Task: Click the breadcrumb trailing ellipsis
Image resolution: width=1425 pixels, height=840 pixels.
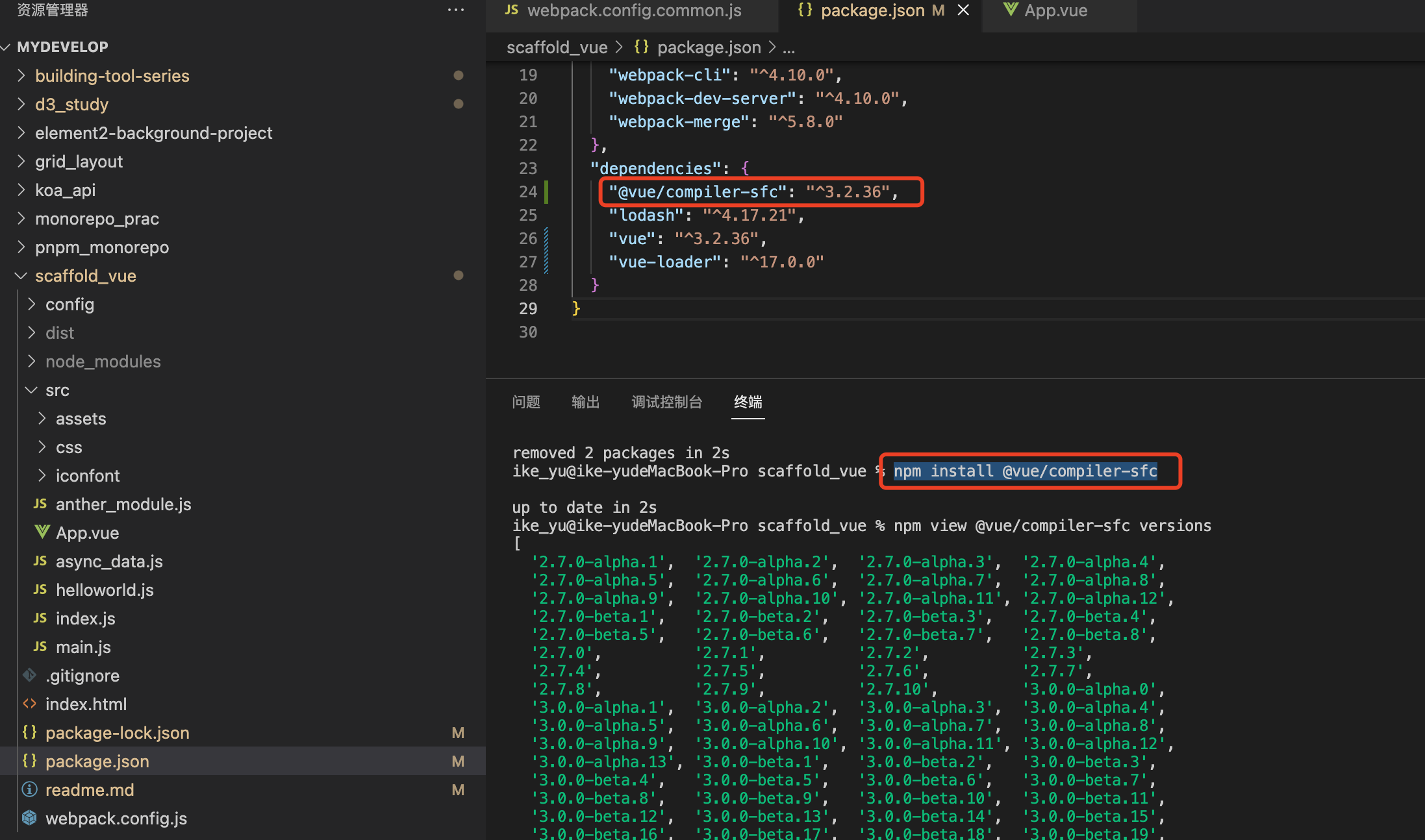Action: coord(788,47)
